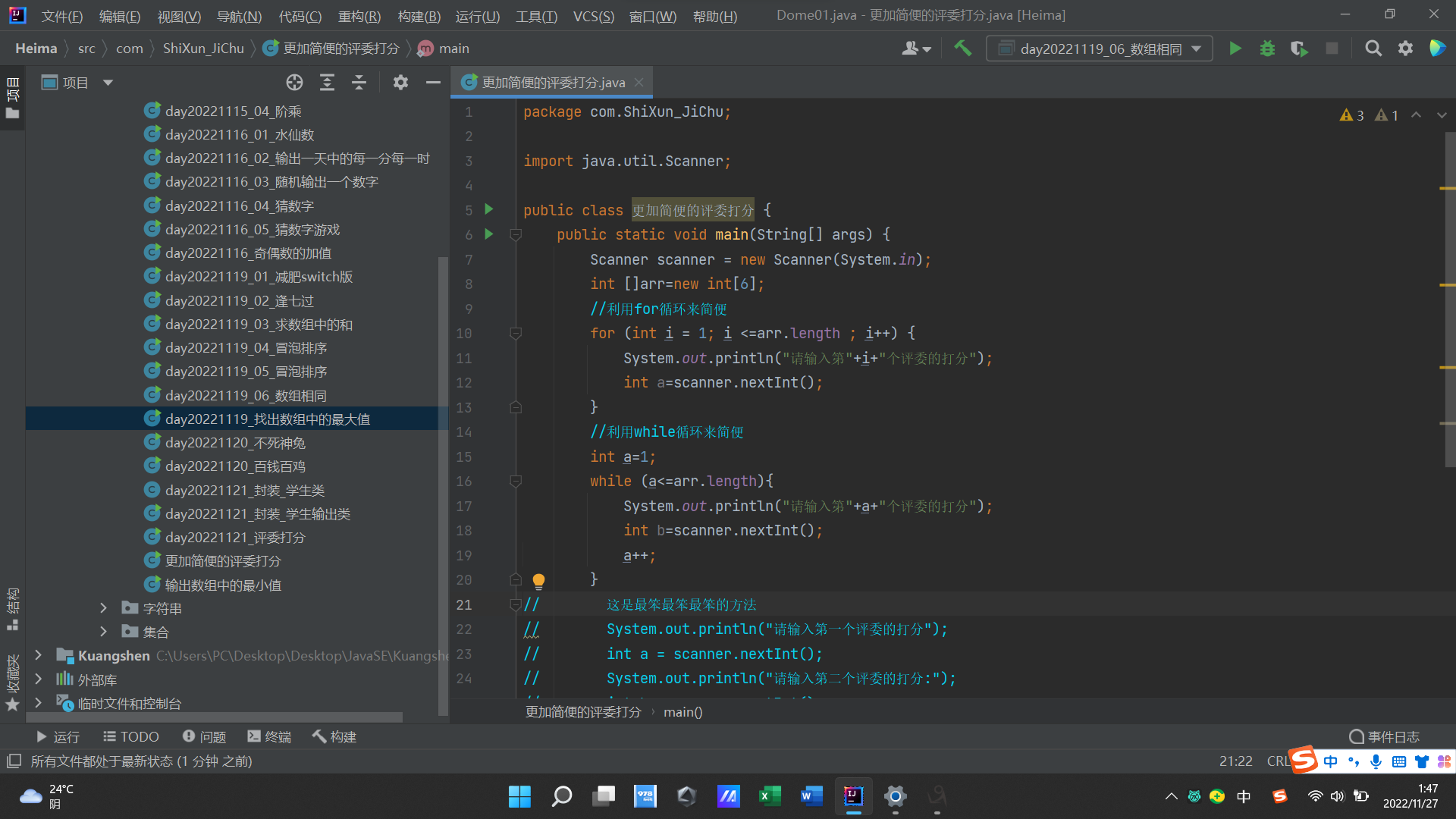1456x819 pixels.
Task: Toggle project tool window sidebar button
Action: pyautogui.click(x=12, y=99)
